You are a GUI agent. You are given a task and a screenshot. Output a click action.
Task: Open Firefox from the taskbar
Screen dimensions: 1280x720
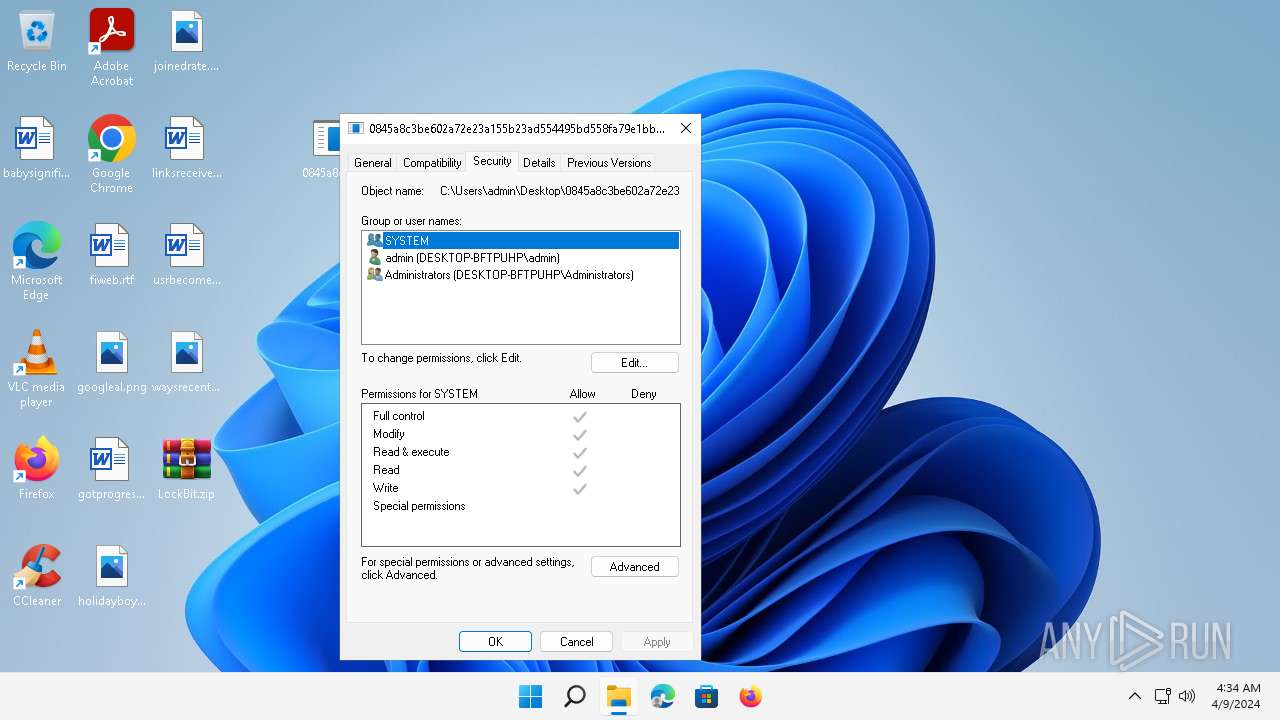[751, 696]
